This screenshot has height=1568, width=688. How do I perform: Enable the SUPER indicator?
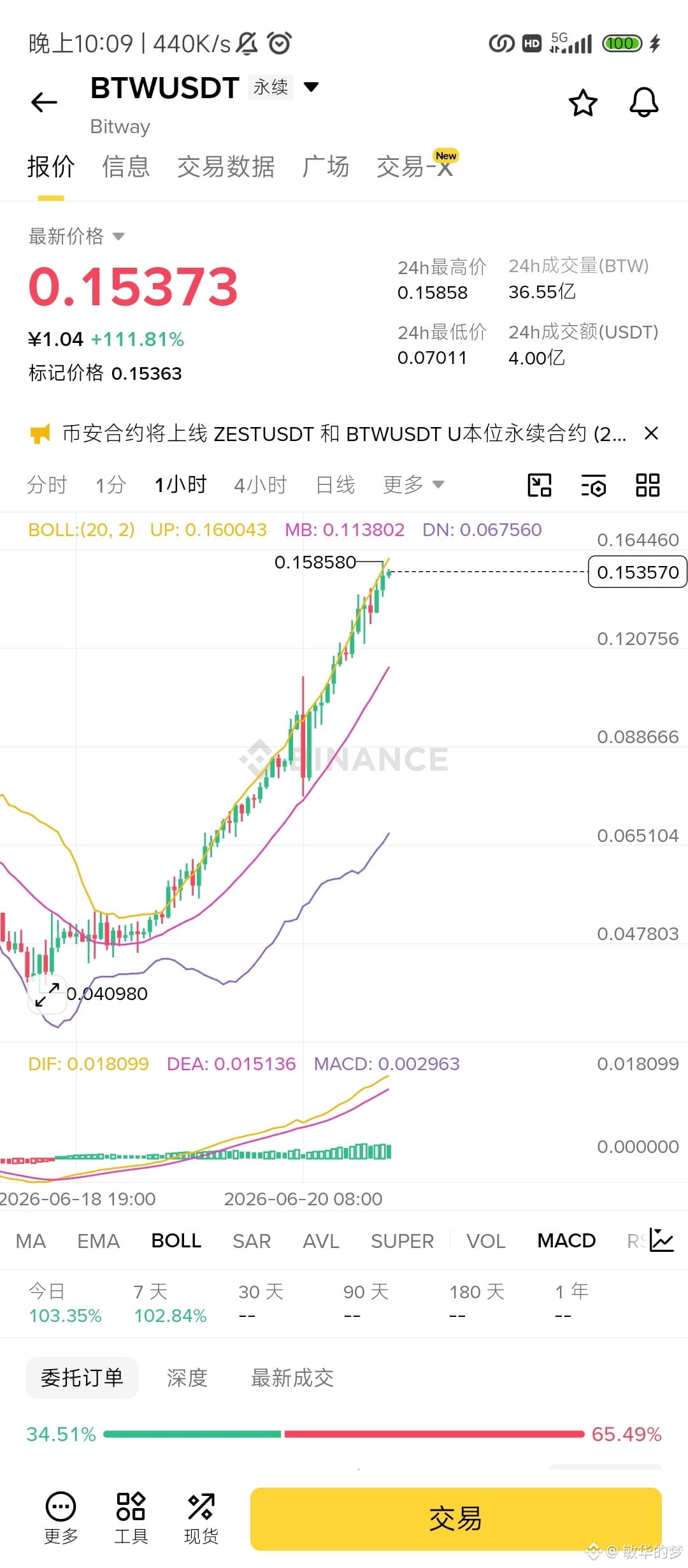pos(403,1241)
